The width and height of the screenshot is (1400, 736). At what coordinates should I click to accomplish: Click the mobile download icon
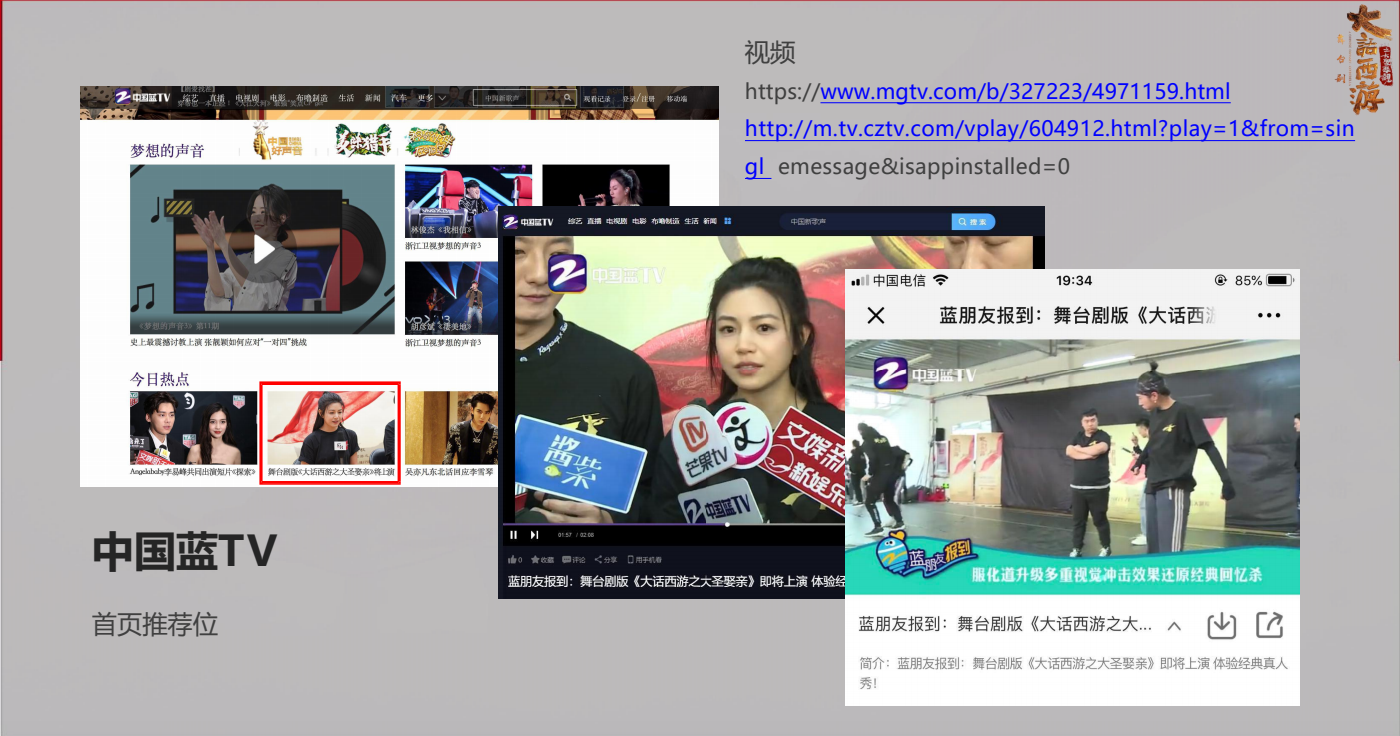1222,626
